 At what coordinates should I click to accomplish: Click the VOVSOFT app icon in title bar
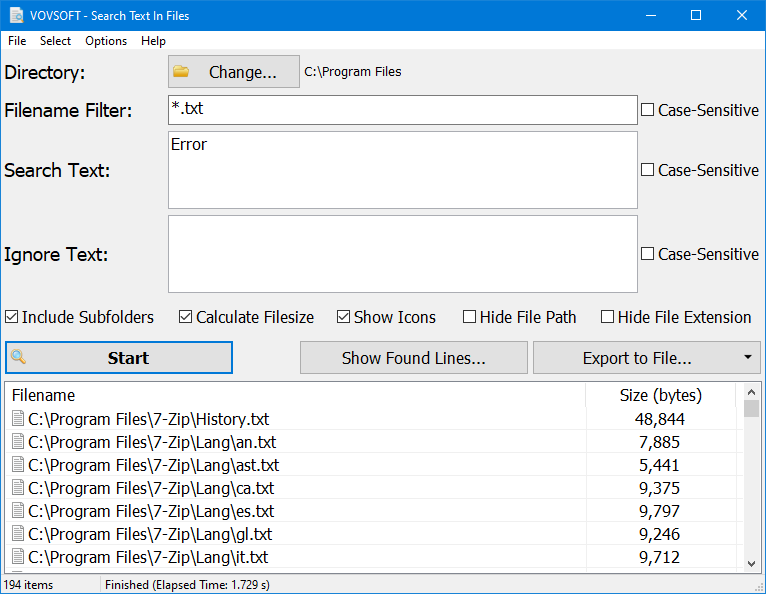coord(16,15)
